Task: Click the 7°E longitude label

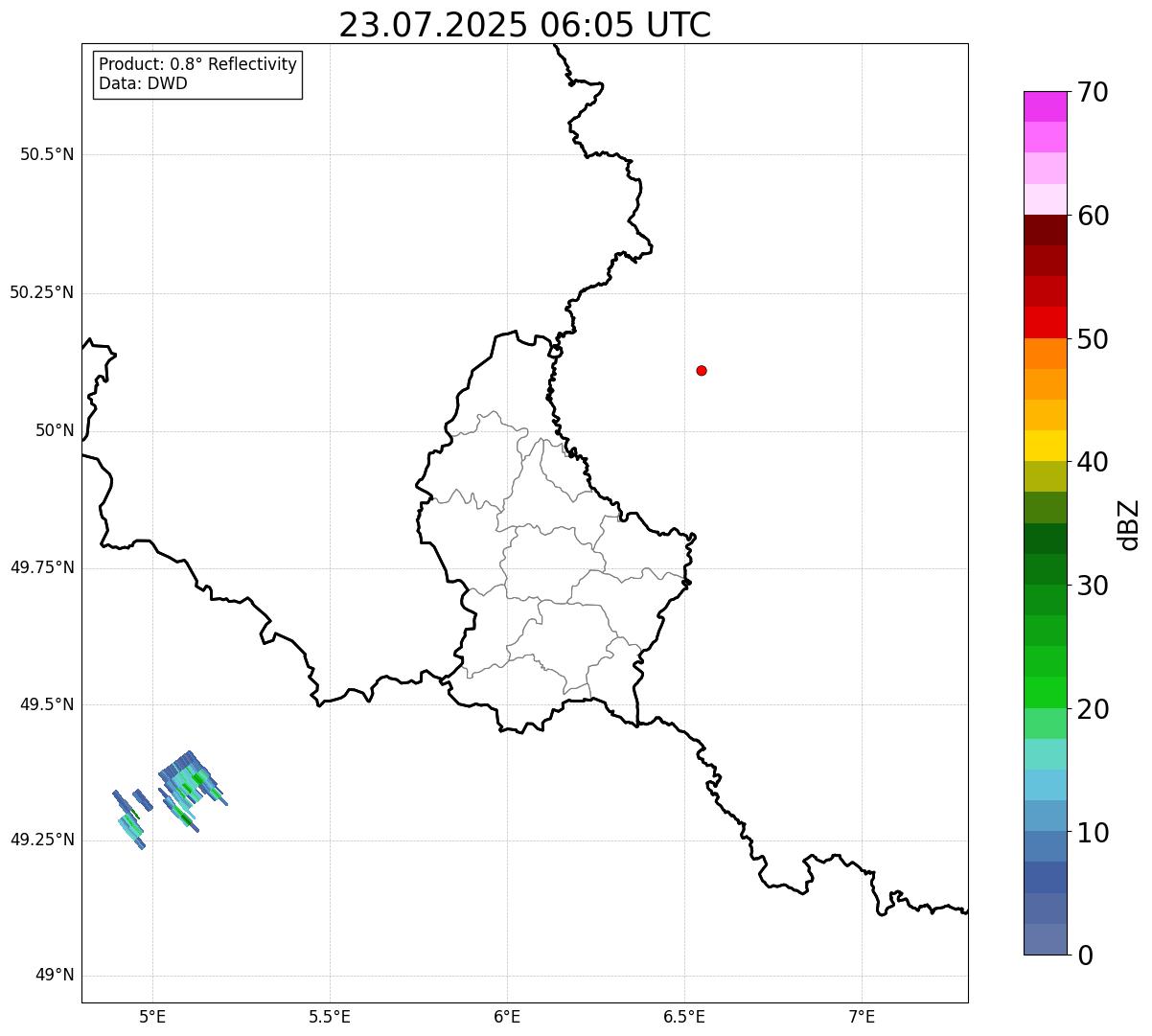Action: [x=862, y=1016]
